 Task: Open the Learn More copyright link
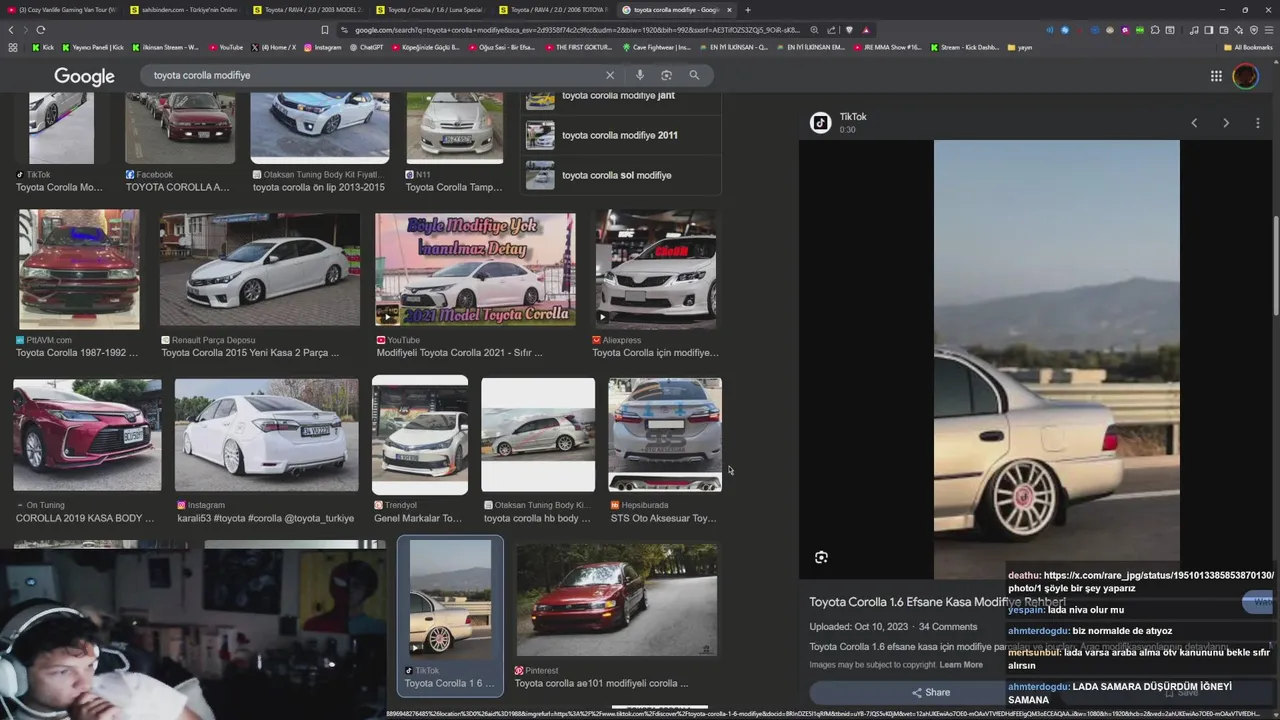click(961, 665)
